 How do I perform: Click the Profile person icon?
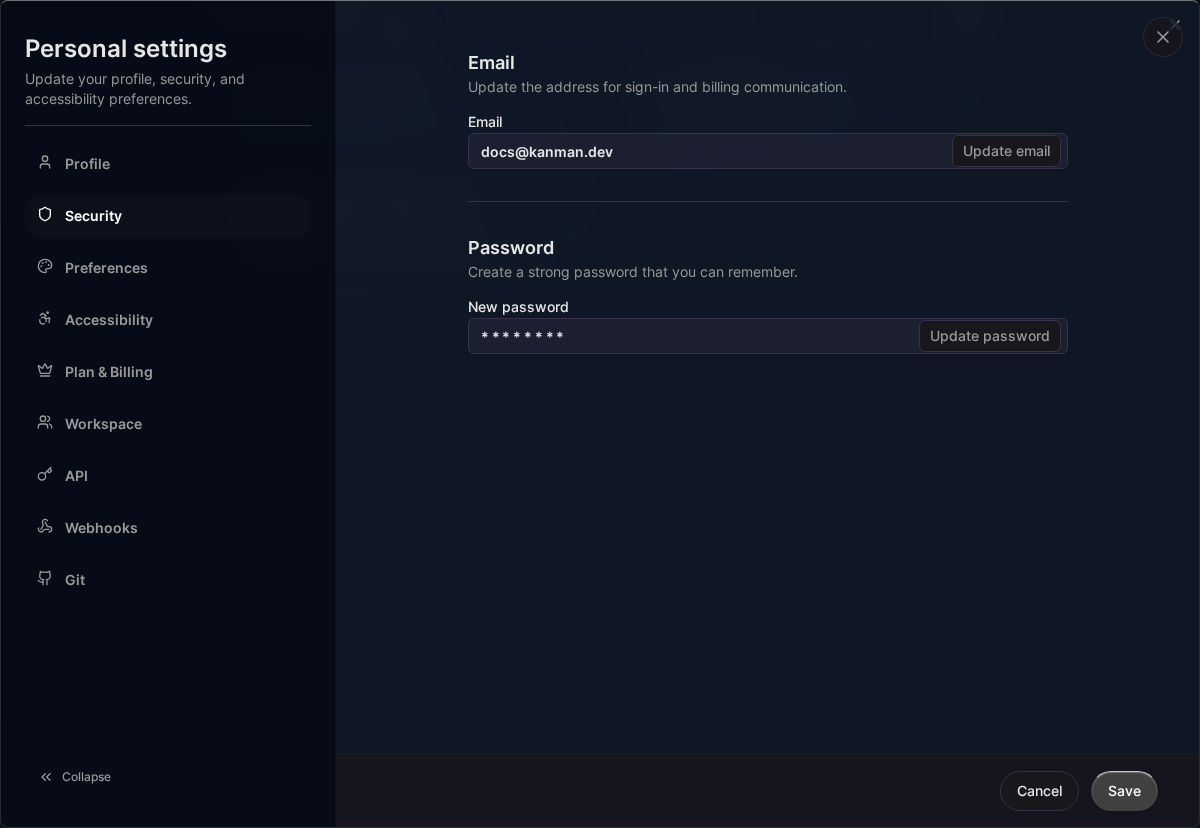tap(45, 163)
